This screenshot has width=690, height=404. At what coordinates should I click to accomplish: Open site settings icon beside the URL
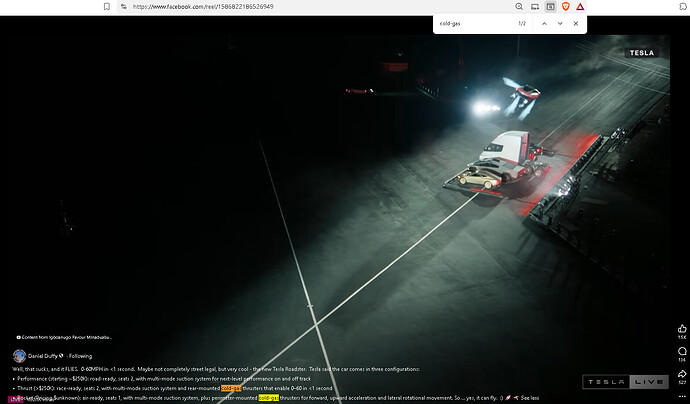click(124, 7)
